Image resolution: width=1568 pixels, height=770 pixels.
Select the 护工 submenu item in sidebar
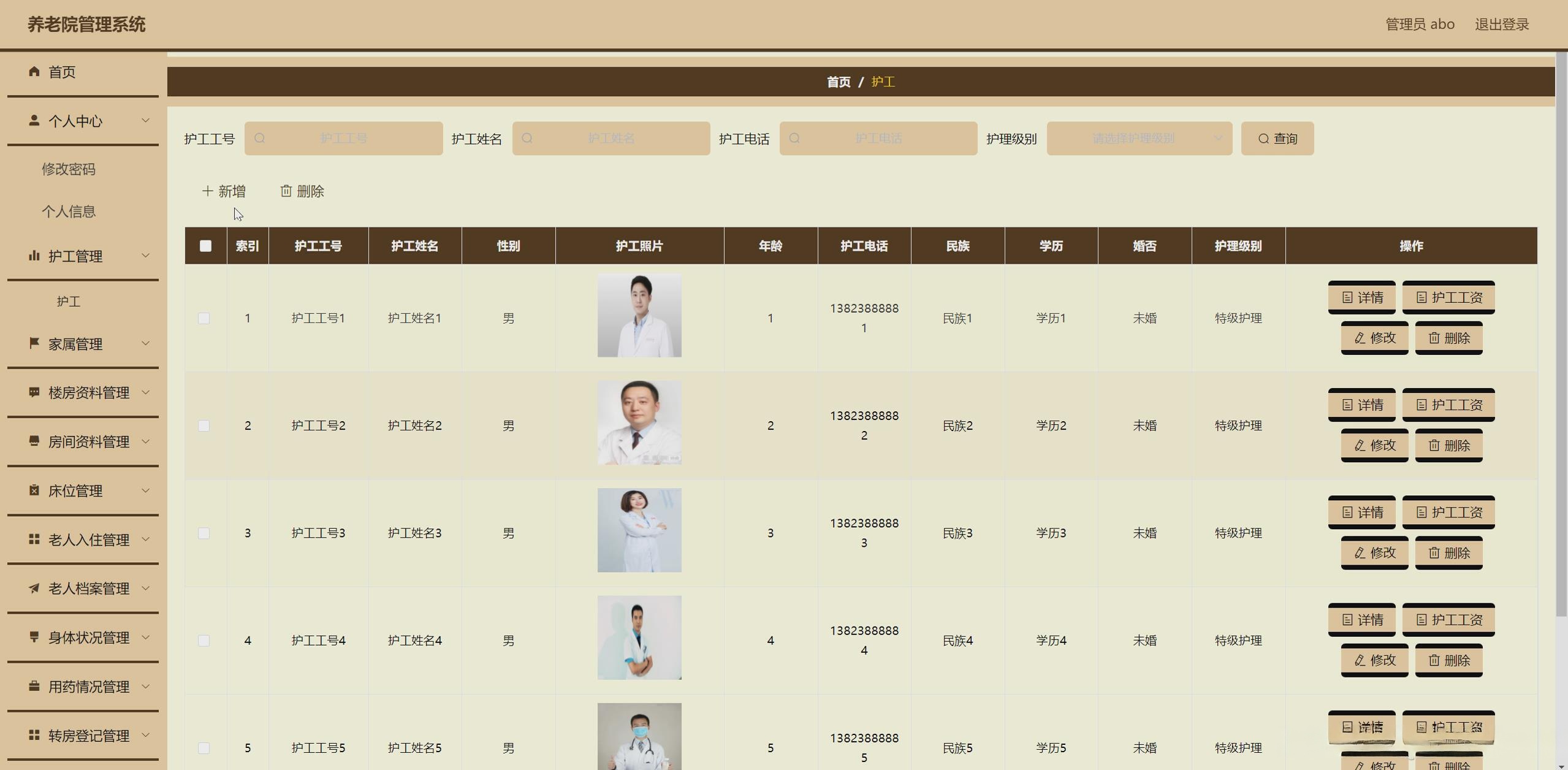point(69,302)
